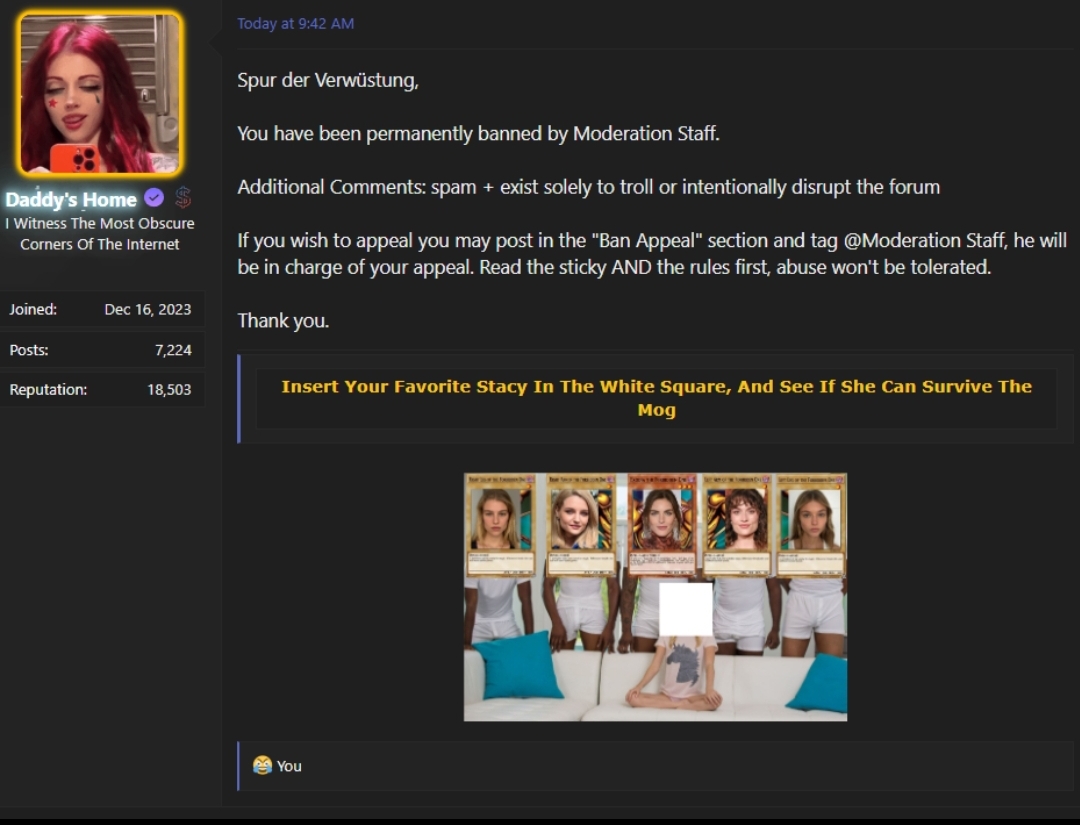This screenshot has height=825, width=1080.
Task: Open the embedded Stacy trading-card image
Action: 655,597
